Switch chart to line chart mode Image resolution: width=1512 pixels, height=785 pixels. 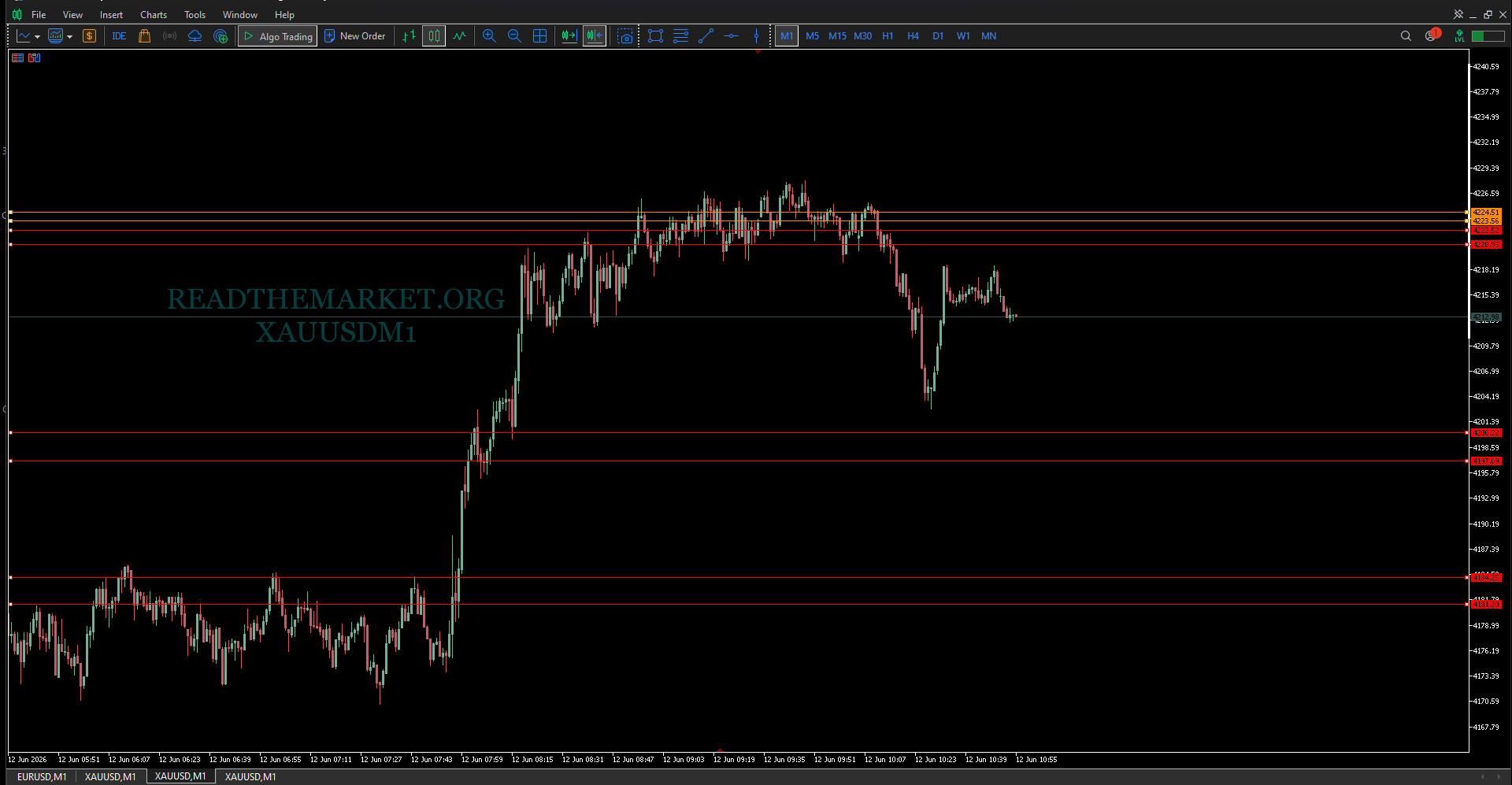click(x=459, y=36)
